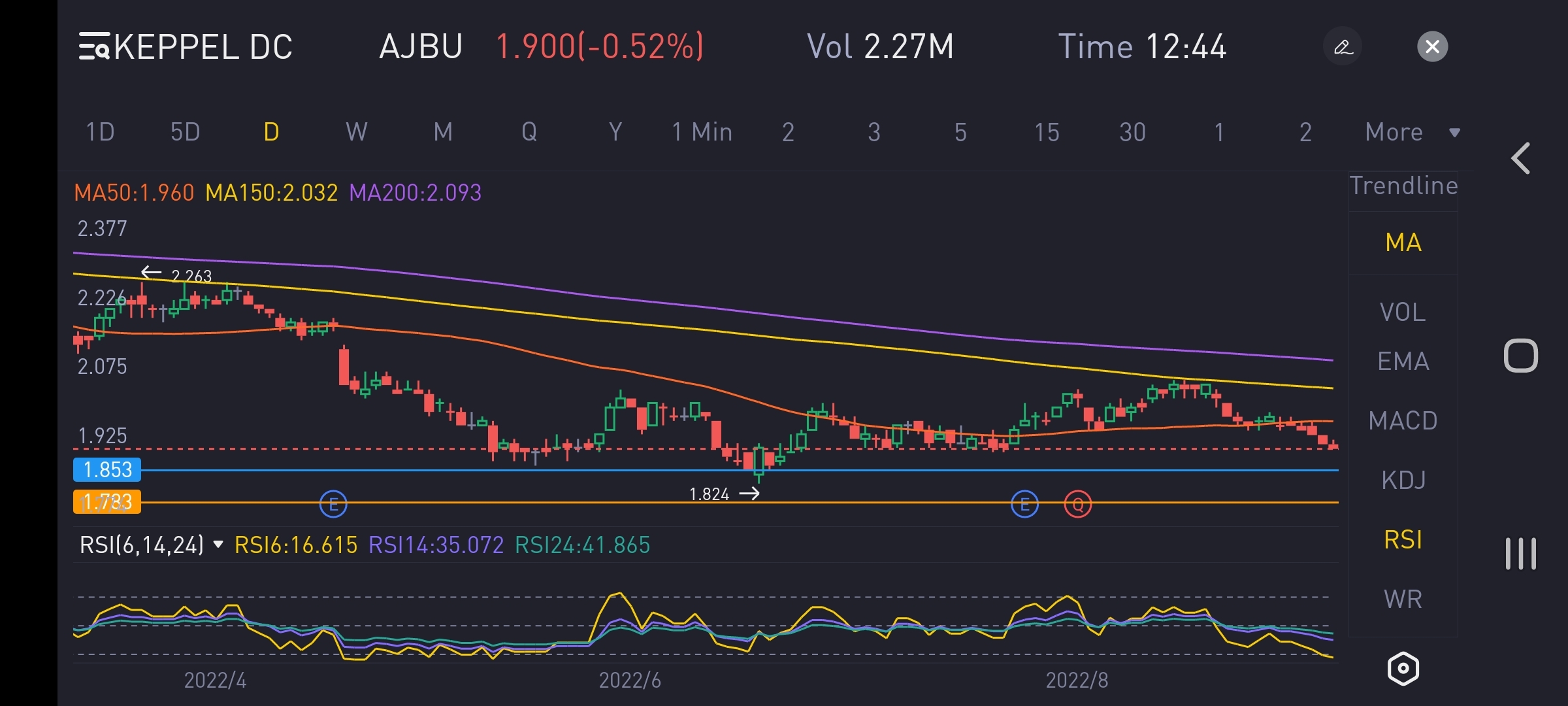Screen dimensions: 1568x706
Task: Open the RSI(6,14,24) parameter dropdown
Action: pyautogui.click(x=152, y=545)
